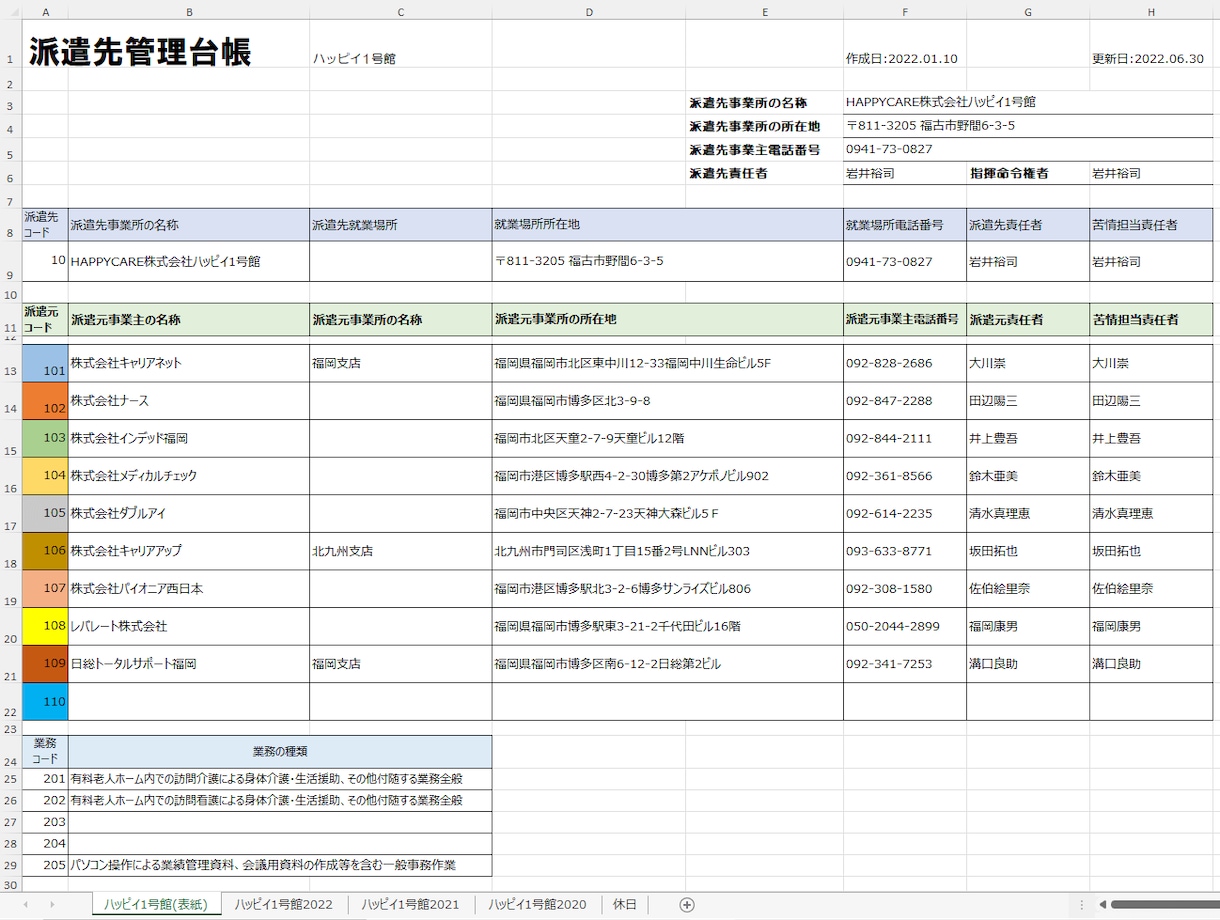1220x920 pixels.
Task: Click the blue code 101 cell
Action: (46, 363)
